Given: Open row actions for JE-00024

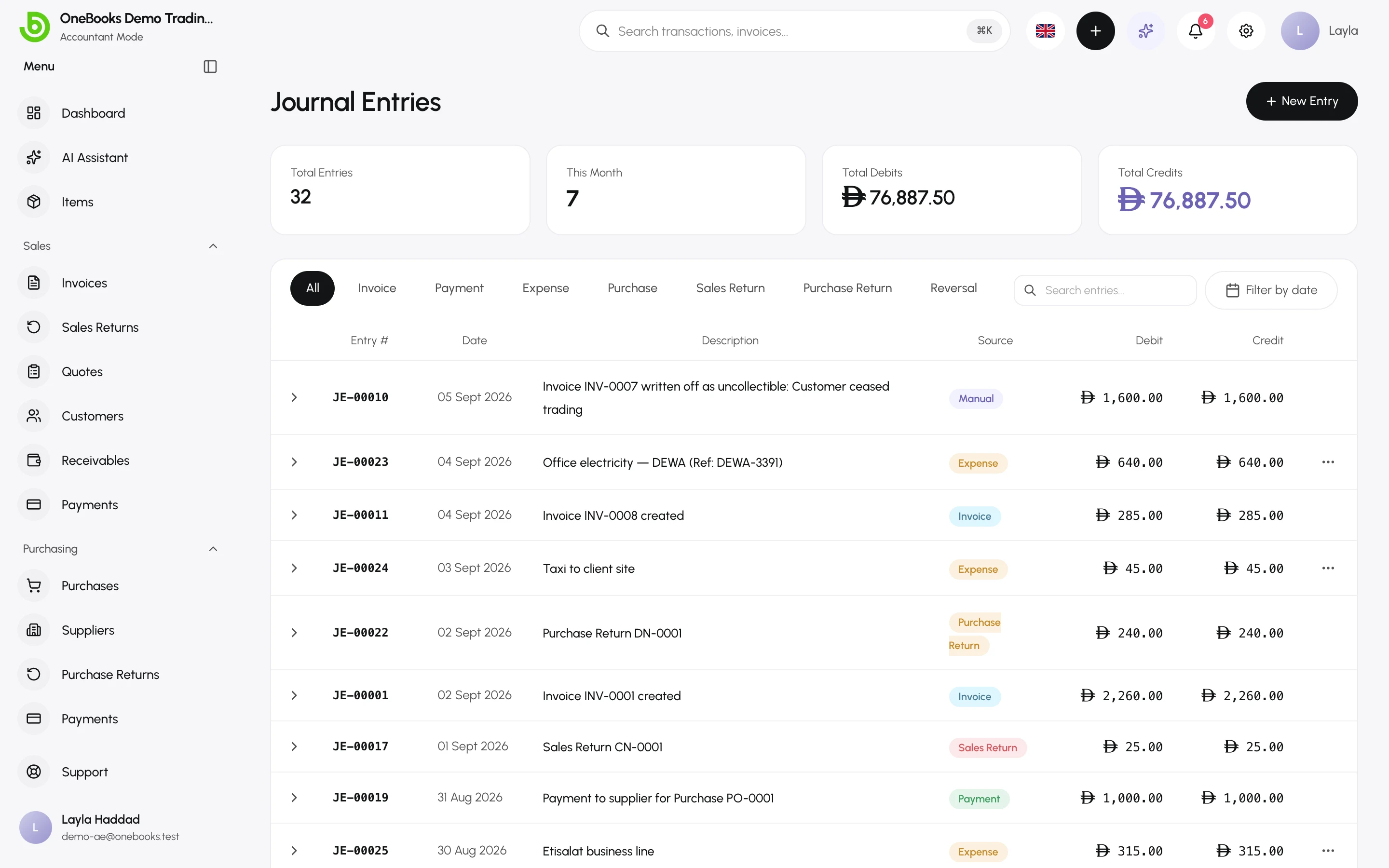Looking at the screenshot, I should [1328, 569].
